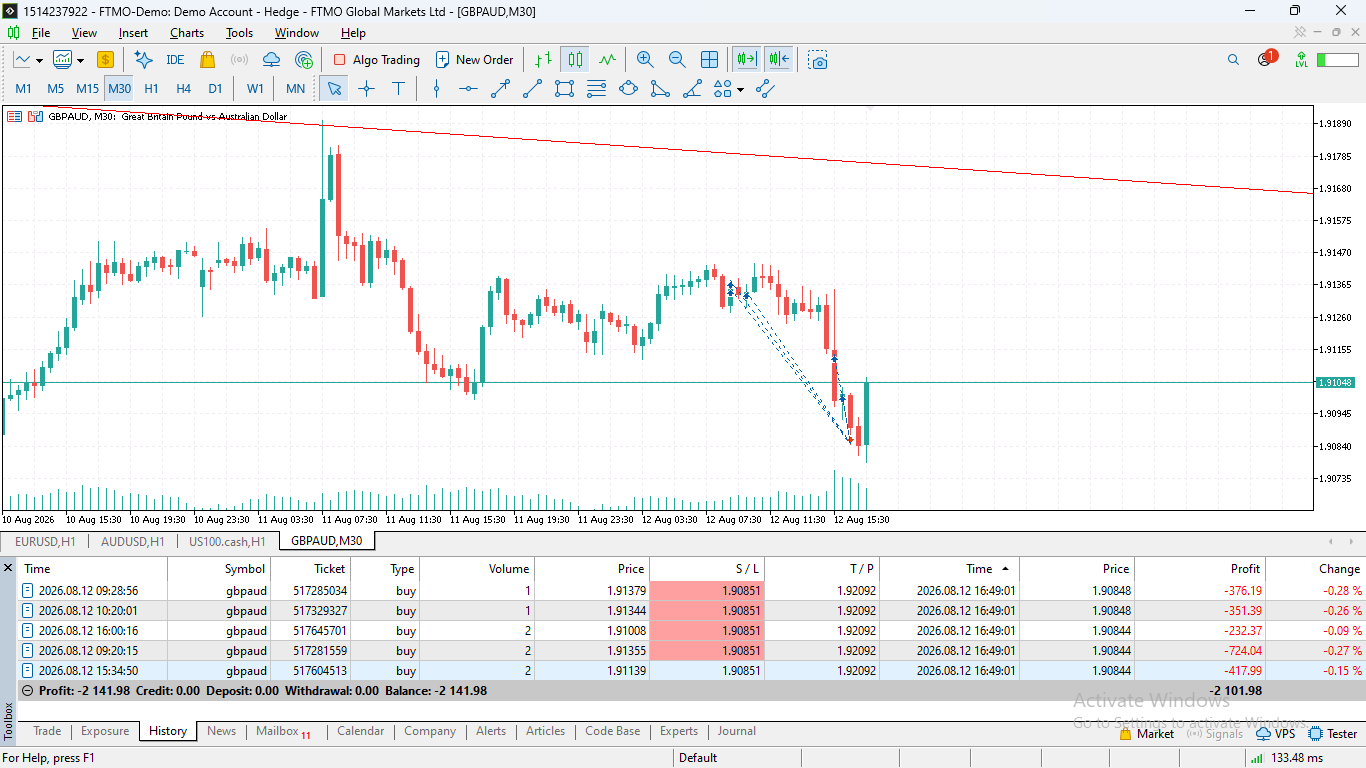1366x768 pixels.
Task: Click the red S/L cell of ticket 517285034
Action: click(707, 591)
